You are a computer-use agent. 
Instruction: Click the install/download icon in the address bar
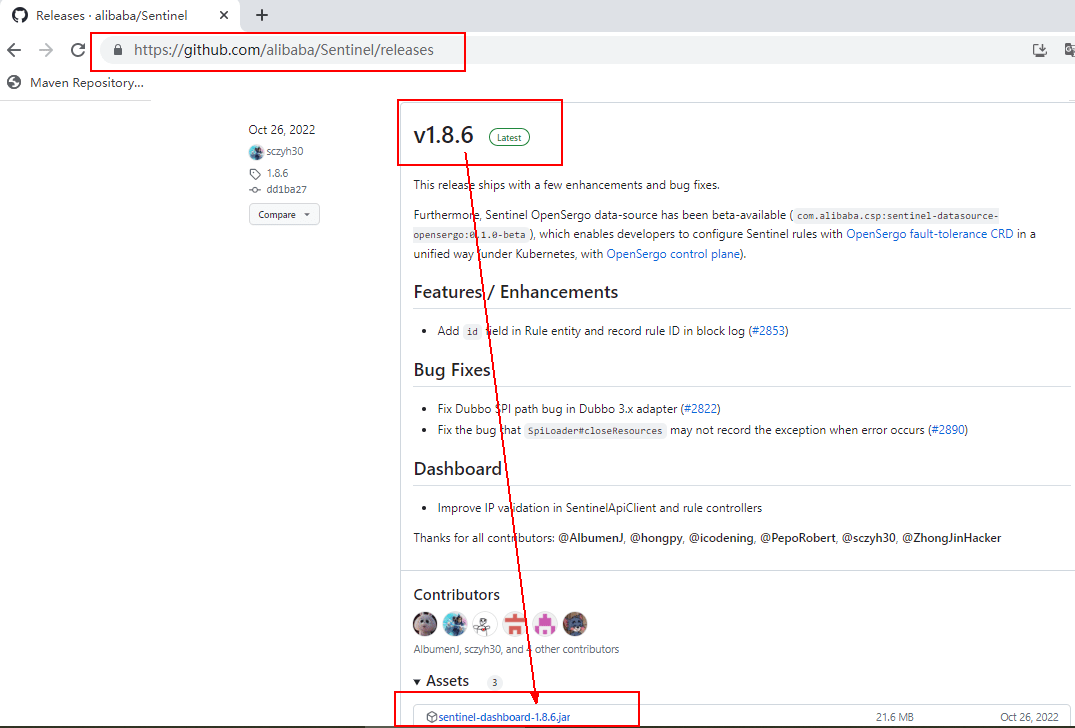pyautogui.click(x=1039, y=50)
